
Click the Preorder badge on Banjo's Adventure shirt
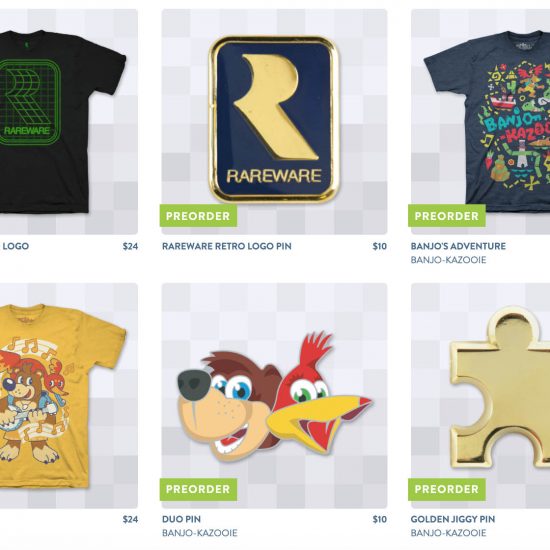click(447, 216)
